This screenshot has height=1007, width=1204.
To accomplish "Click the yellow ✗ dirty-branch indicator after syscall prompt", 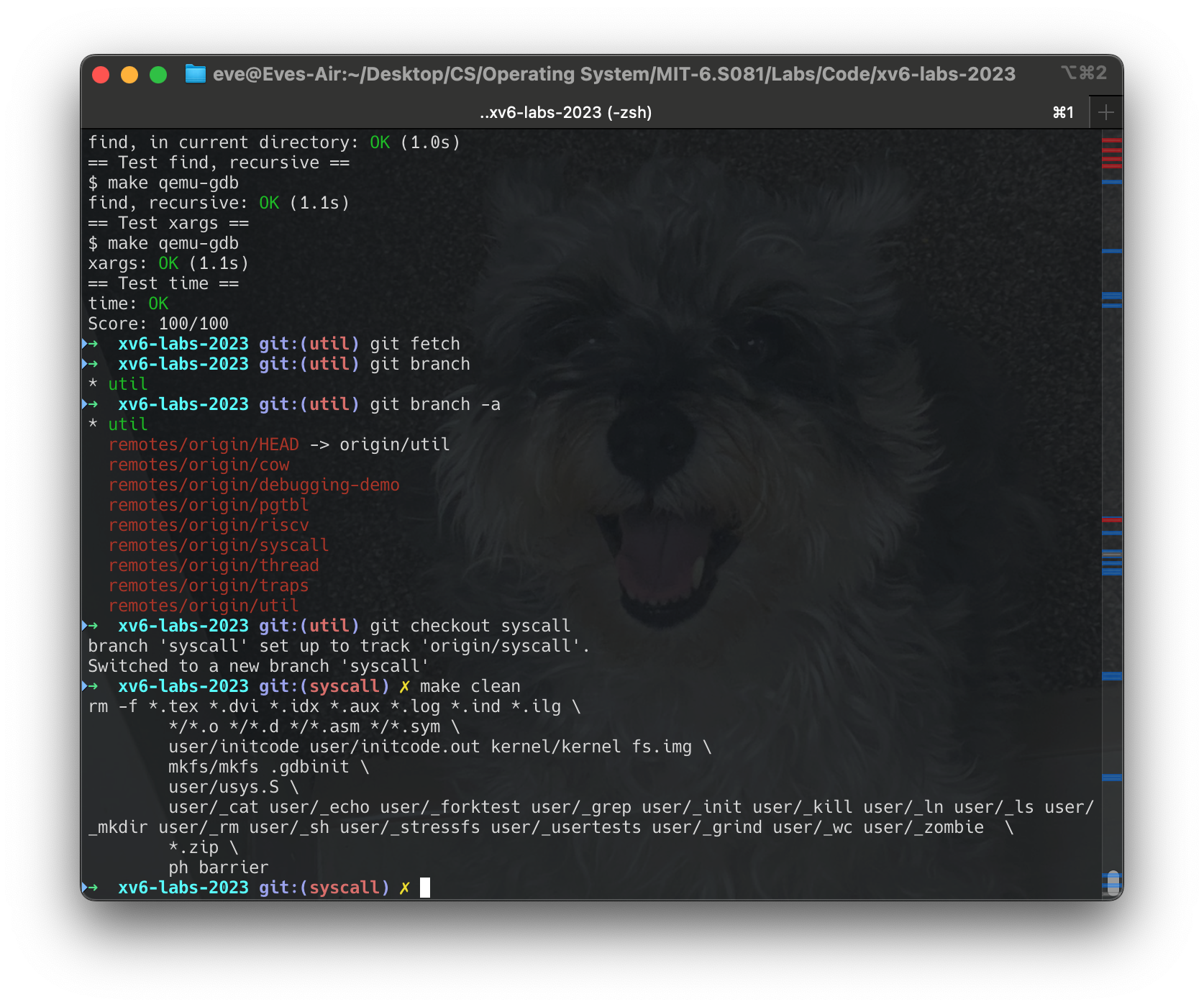I will (x=405, y=888).
